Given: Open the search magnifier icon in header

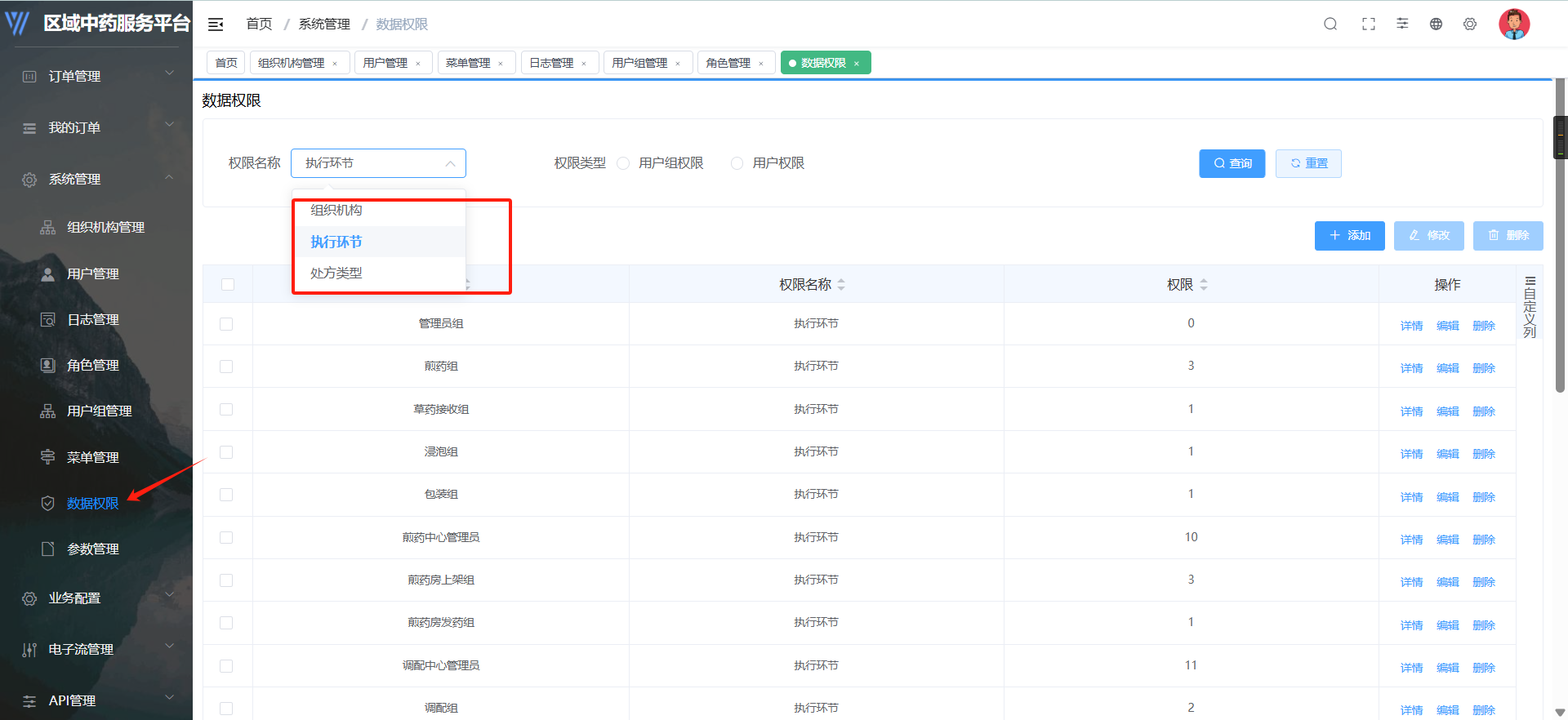Looking at the screenshot, I should pyautogui.click(x=1330, y=24).
